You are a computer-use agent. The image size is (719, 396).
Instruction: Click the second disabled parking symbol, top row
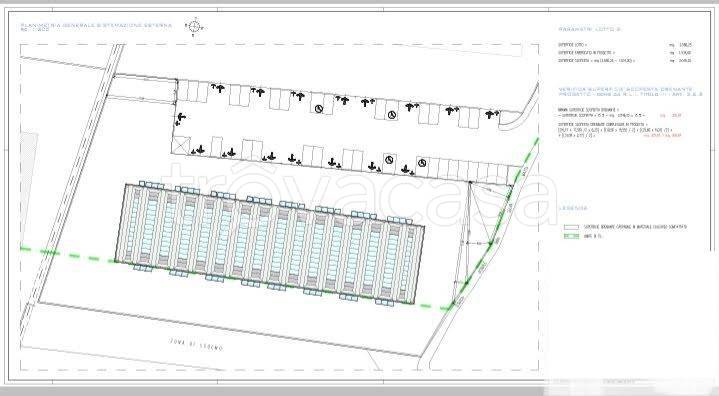click(x=391, y=115)
